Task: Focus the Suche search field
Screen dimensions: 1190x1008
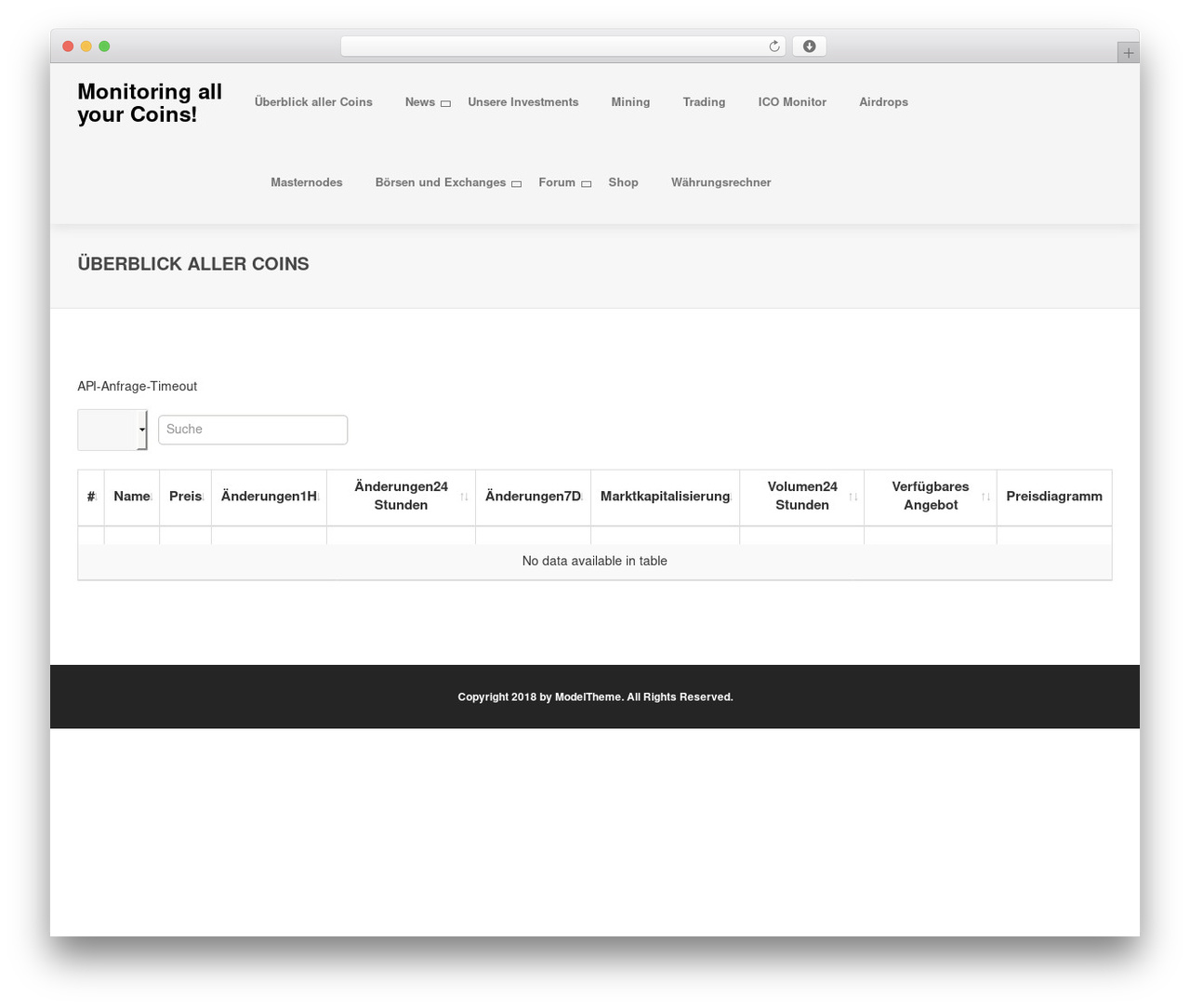Action: 253,430
